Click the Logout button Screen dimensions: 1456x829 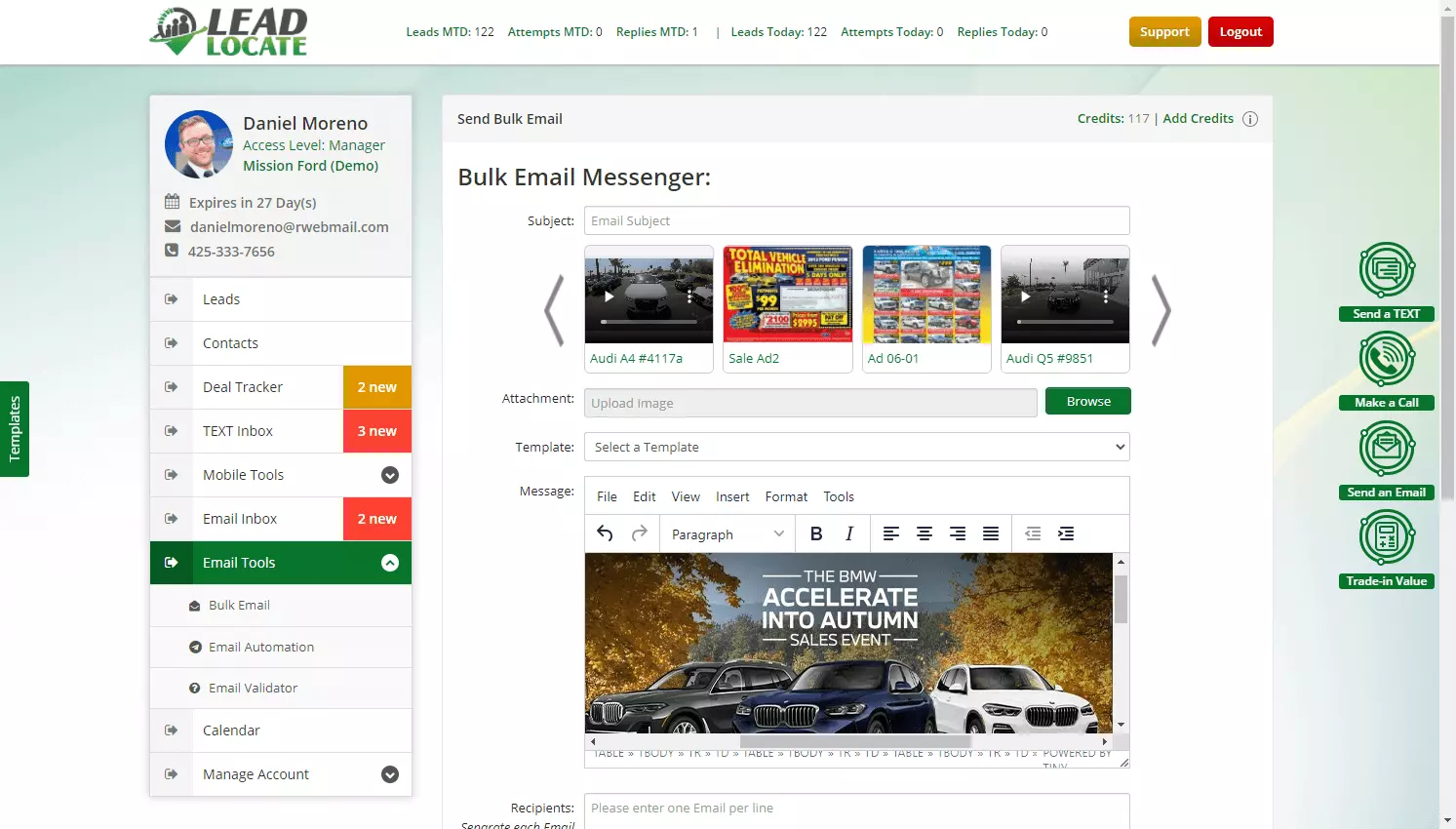pos(1240,31)
